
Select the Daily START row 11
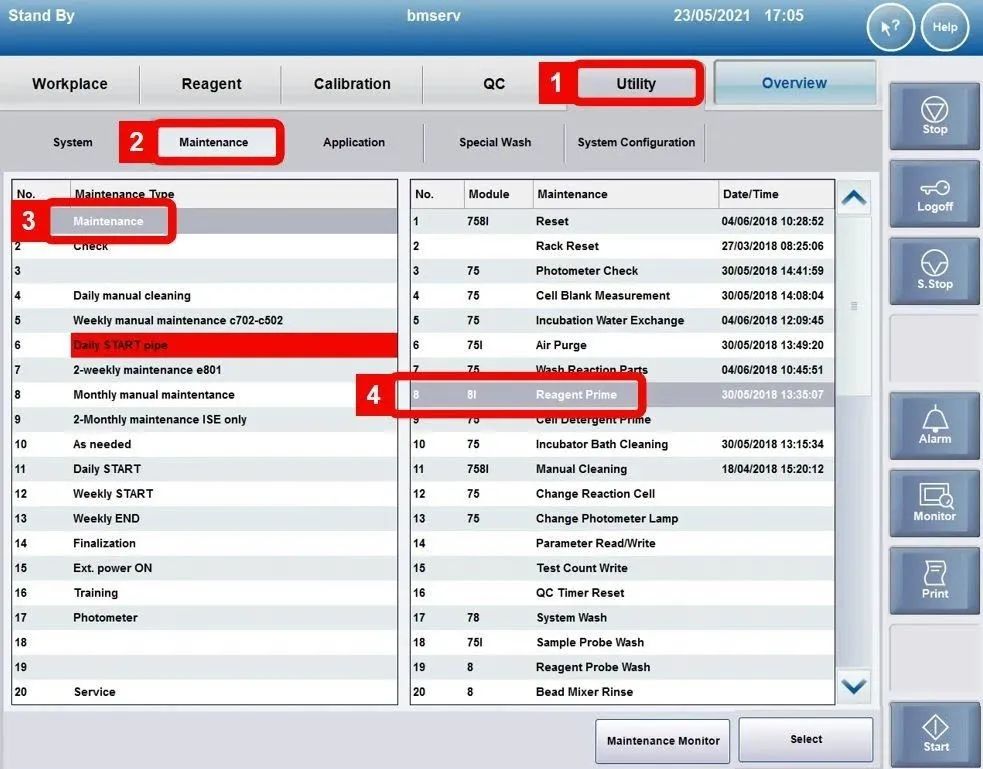tap(205, 469)
